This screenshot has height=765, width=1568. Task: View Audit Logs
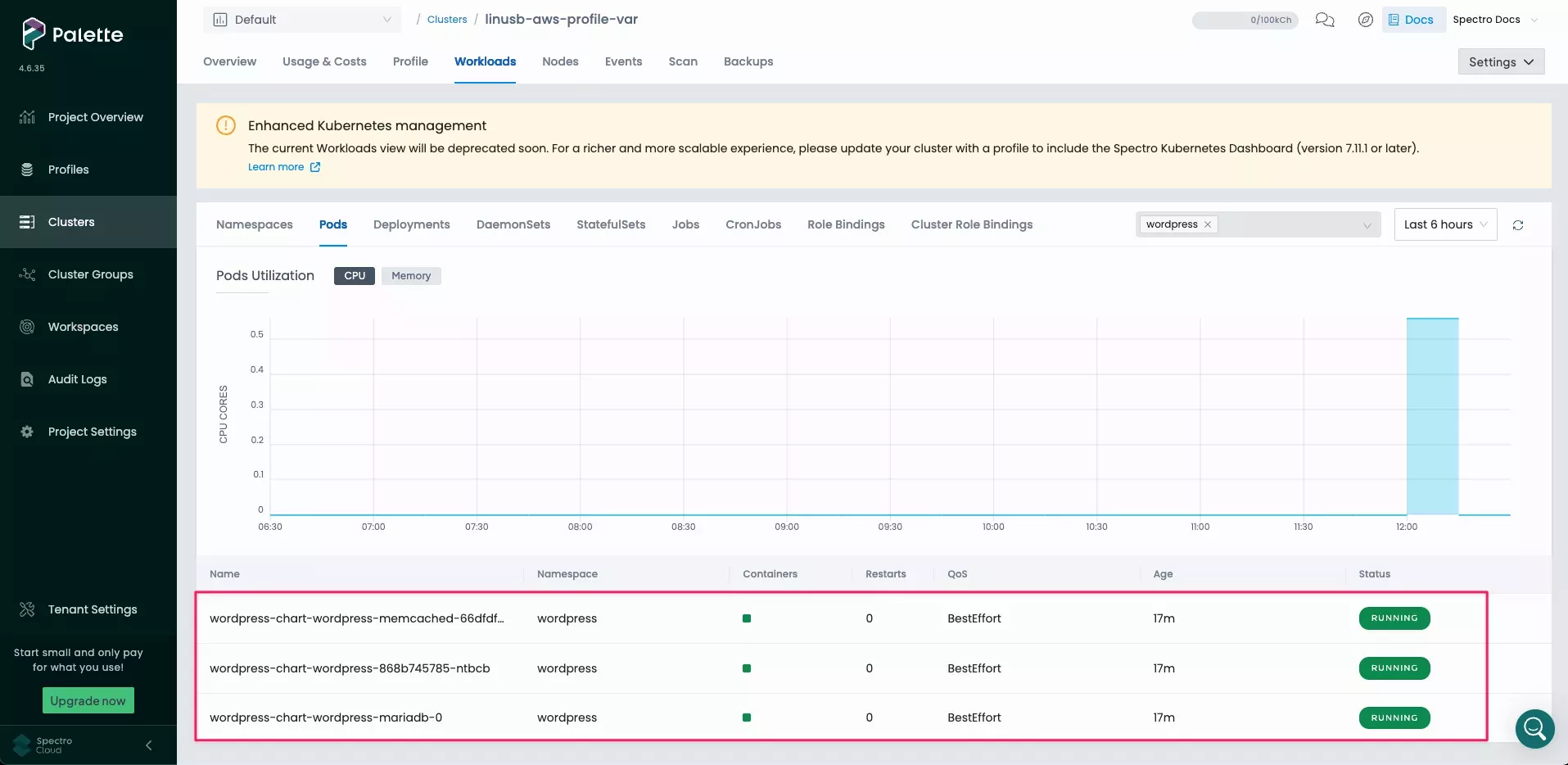(77, 378)
